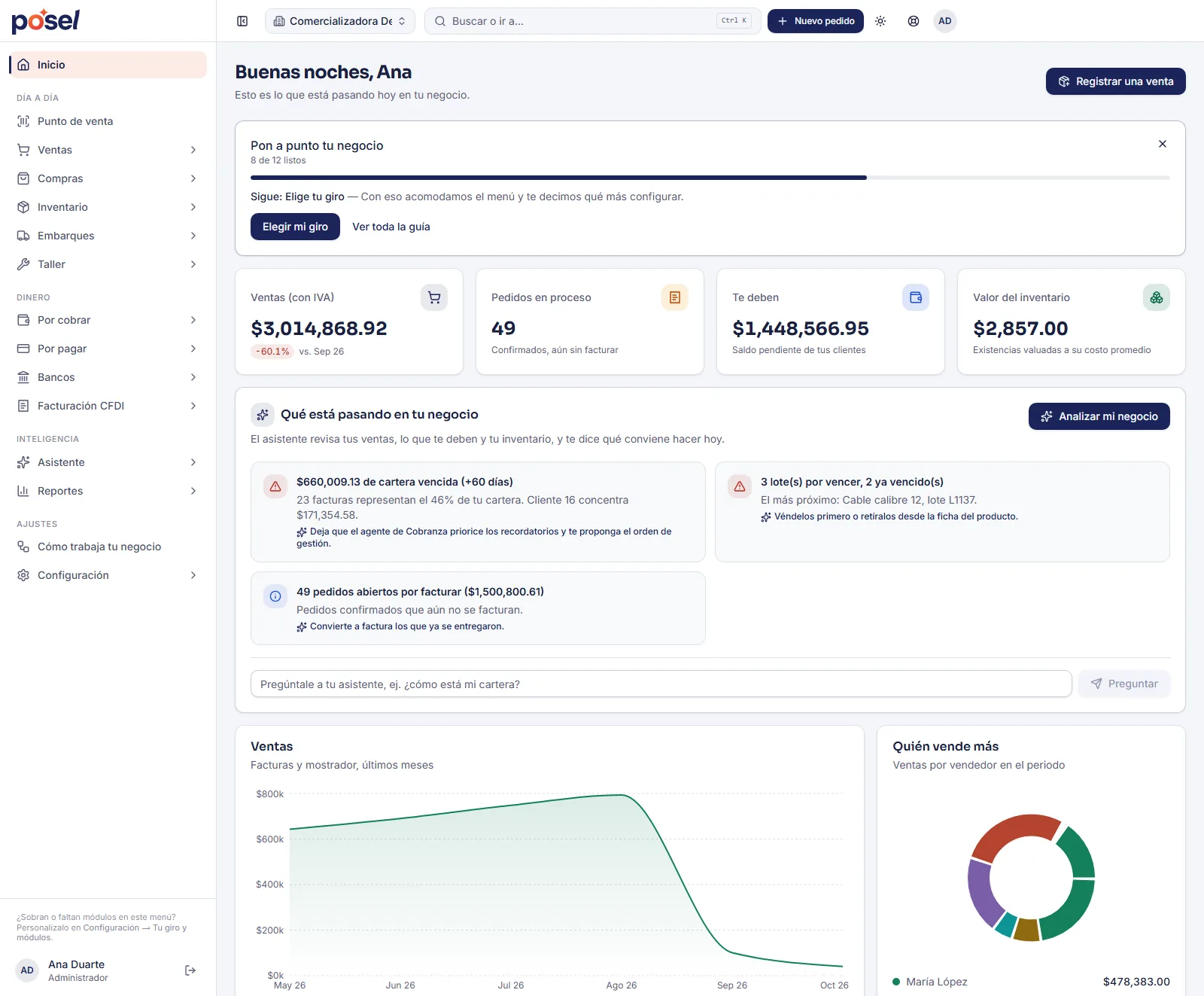Collapse the sidebar with the panel icon
The width and height of the screenshot is (1204, 996).
tap(242, 21)
